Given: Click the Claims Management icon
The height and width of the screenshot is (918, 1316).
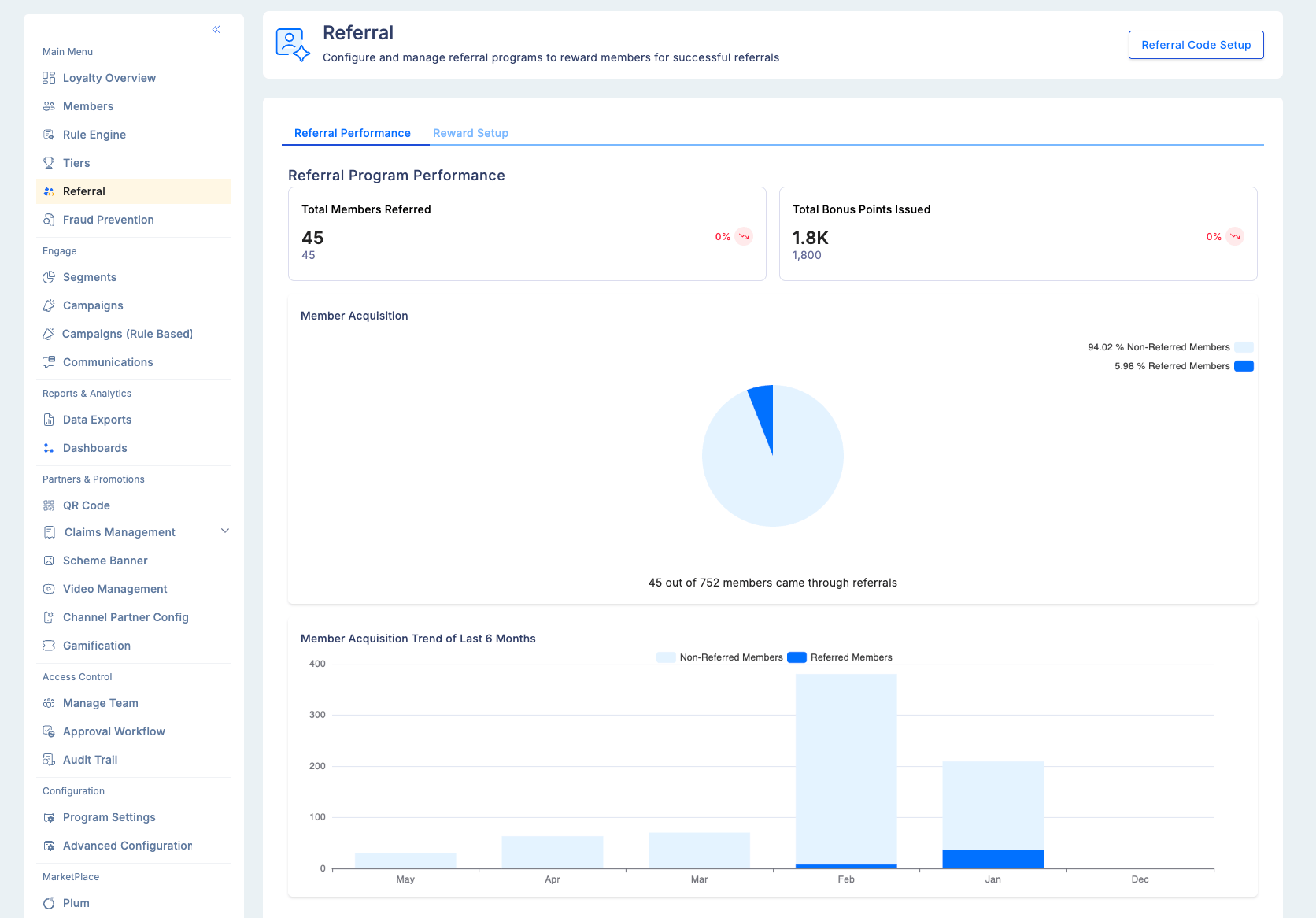Looking at the screenshot, I should (x=50, y=532).
